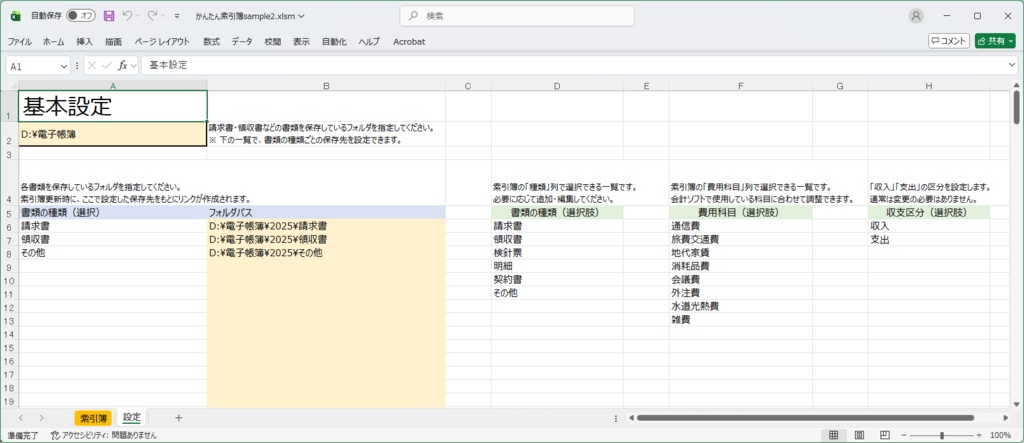Switch to the 索引簿 sheet tab
This screenshot has height=443, width=1024.
pyautogui.click(x=93, y=418)
